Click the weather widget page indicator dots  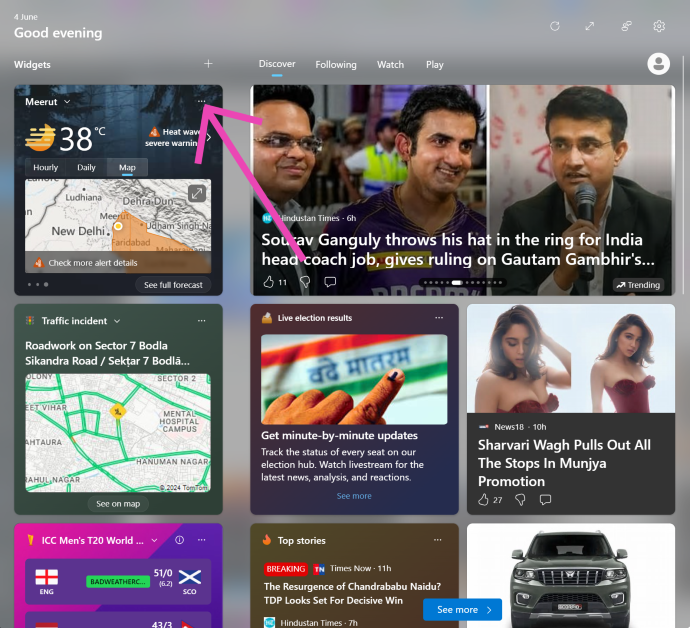pyautogui.click(x=37, y=284)
